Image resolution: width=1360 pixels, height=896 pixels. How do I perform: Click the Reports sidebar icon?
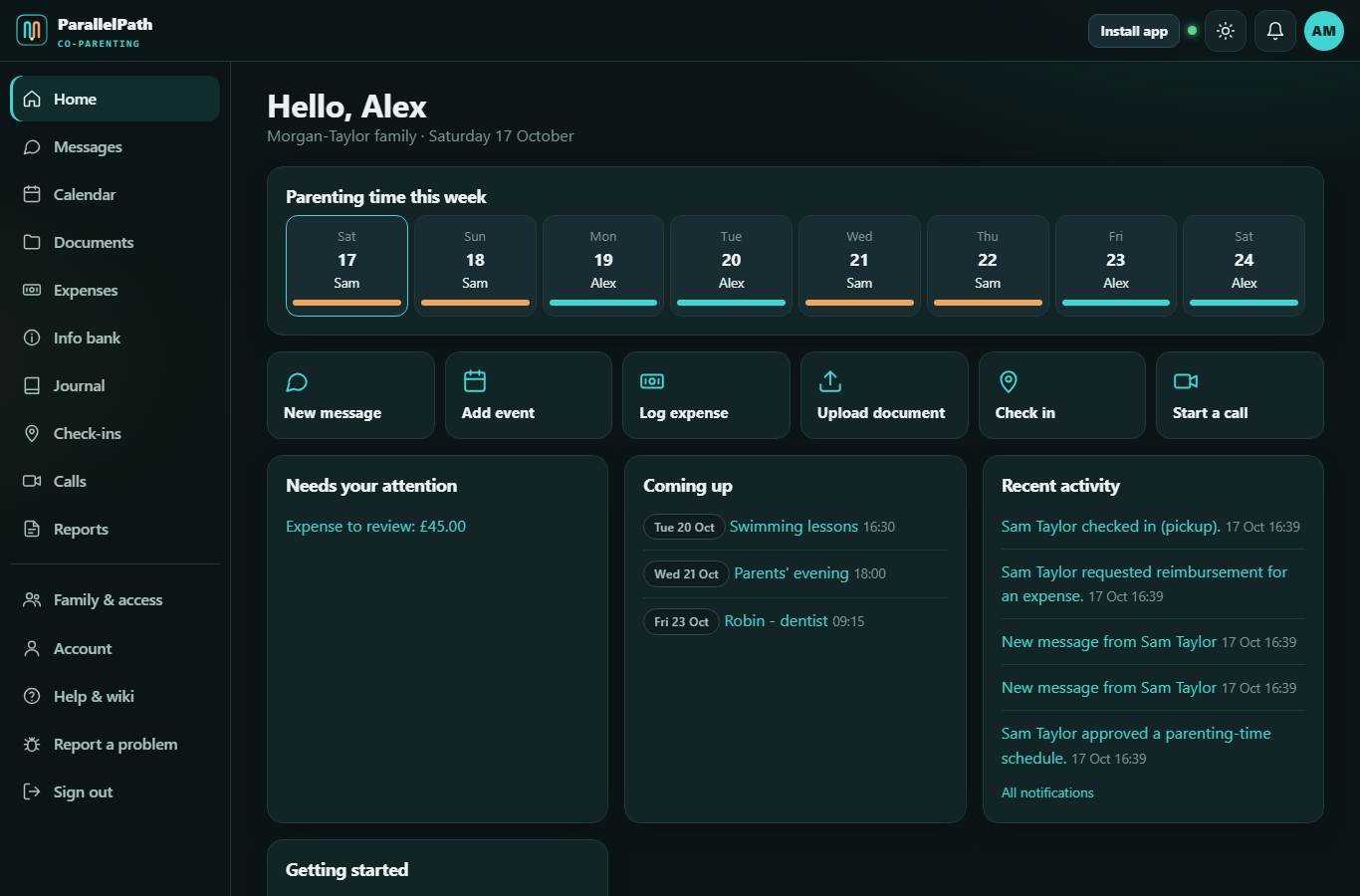pyautogui.click(x=32, y=530)
